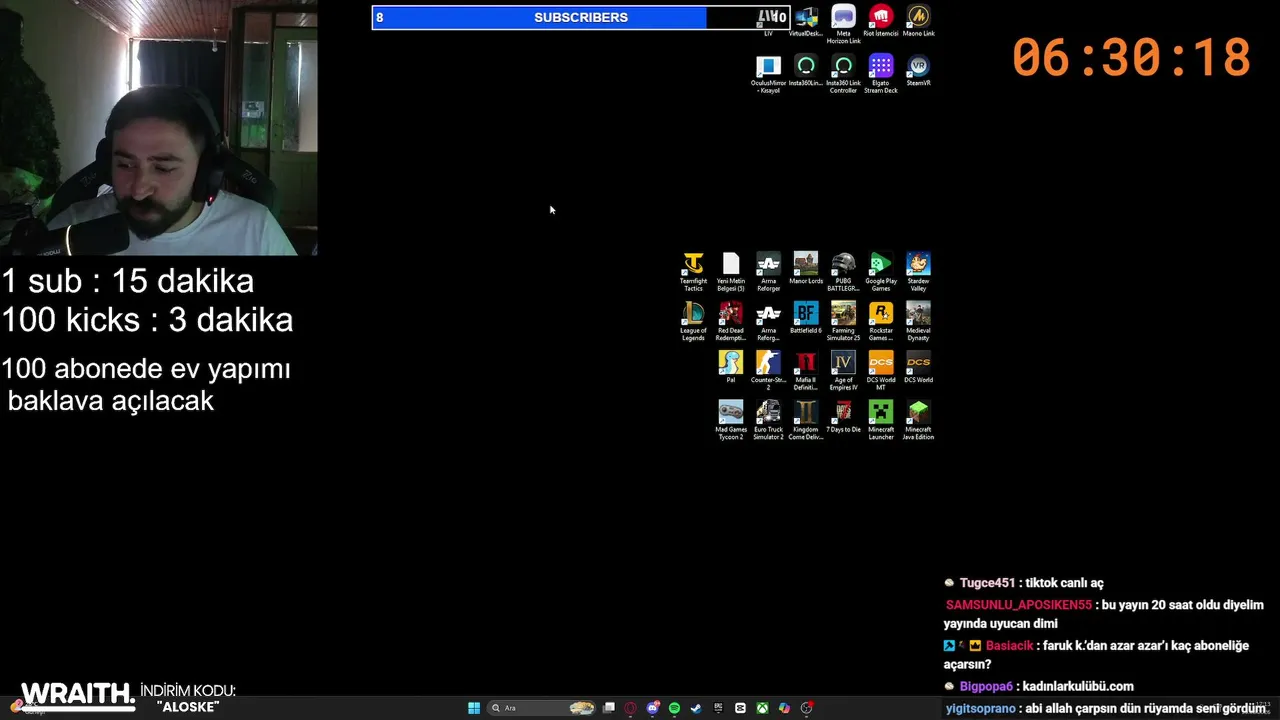Select the Stardew Valley icon
1280x720 pixels.
pyautogui.click(x=918, y=272)
